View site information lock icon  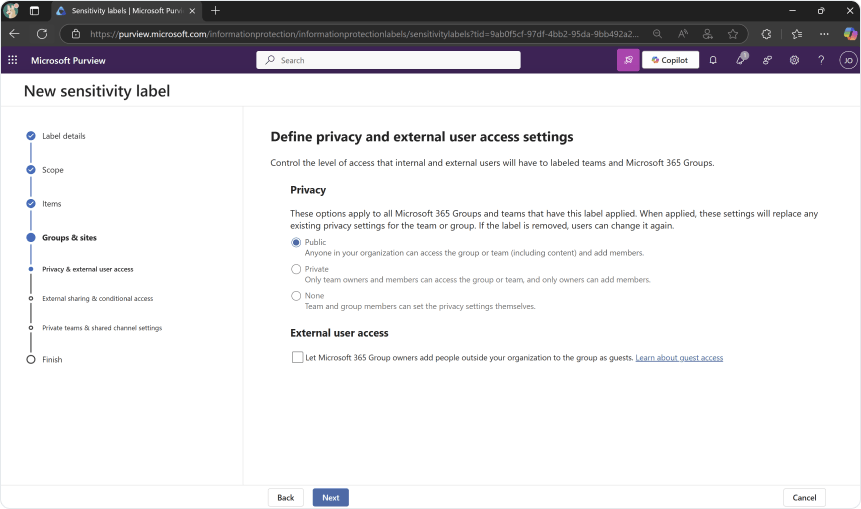[76, 34]
